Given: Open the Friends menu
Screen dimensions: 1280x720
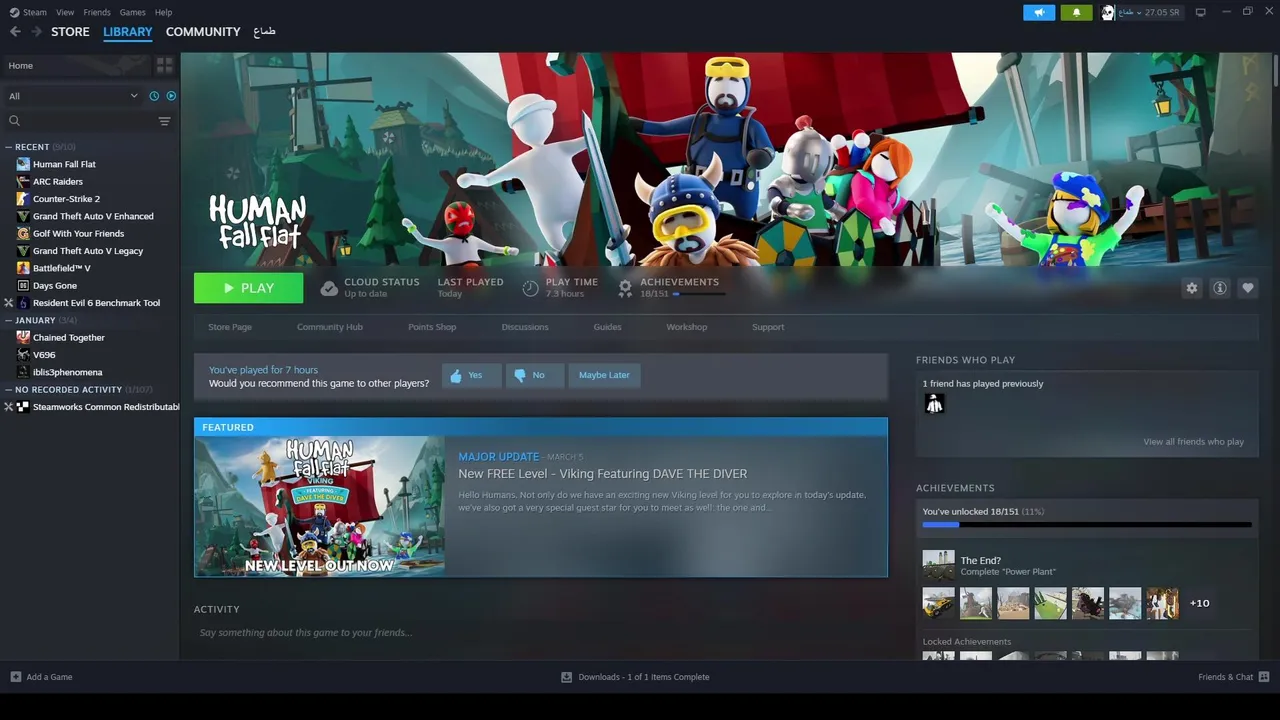Looking at the screenshot, I should (97, 12).
